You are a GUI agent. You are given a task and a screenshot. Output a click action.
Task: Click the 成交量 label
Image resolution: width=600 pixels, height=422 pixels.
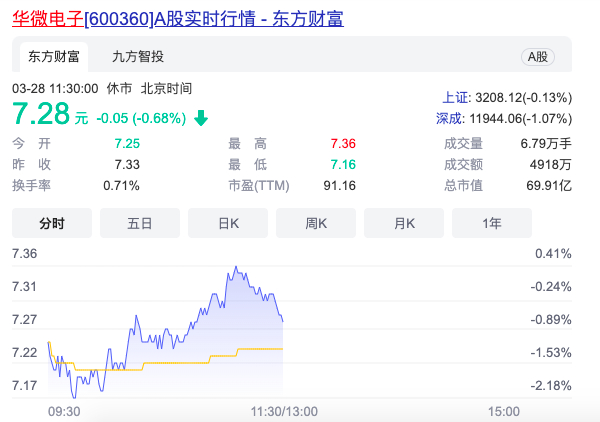pos(463,144)
